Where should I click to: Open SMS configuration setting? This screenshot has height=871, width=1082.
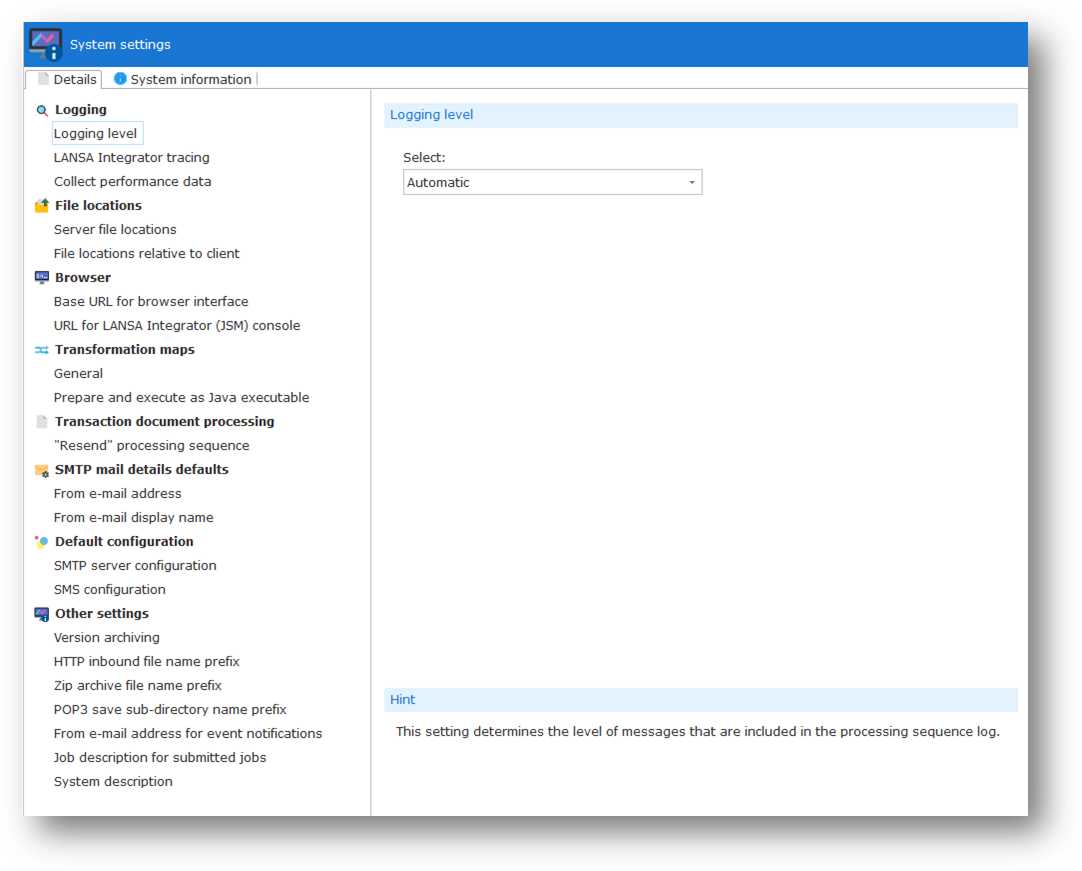(110, 589)
